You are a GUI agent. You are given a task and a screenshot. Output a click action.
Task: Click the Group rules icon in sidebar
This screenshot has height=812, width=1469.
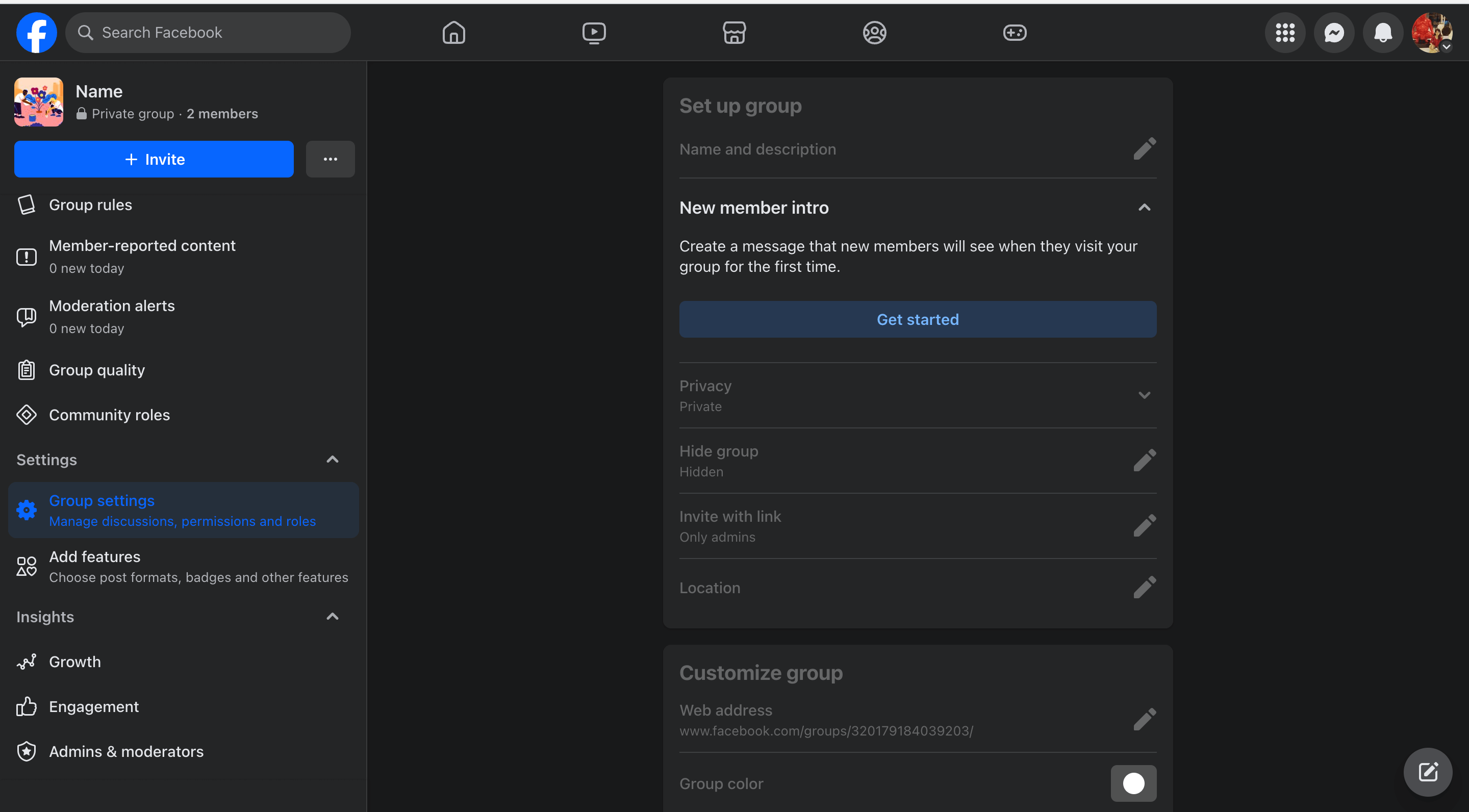(x=27, y=204)
